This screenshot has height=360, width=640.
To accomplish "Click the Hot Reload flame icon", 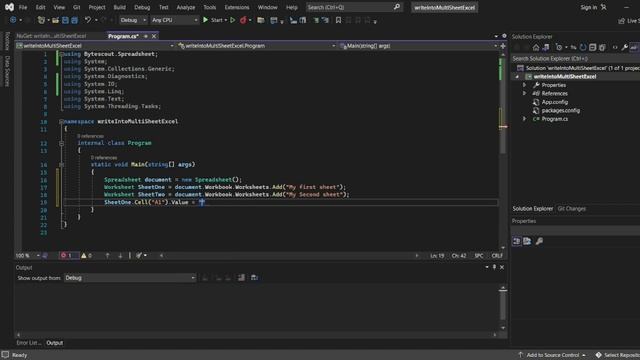I will [243, 20].
